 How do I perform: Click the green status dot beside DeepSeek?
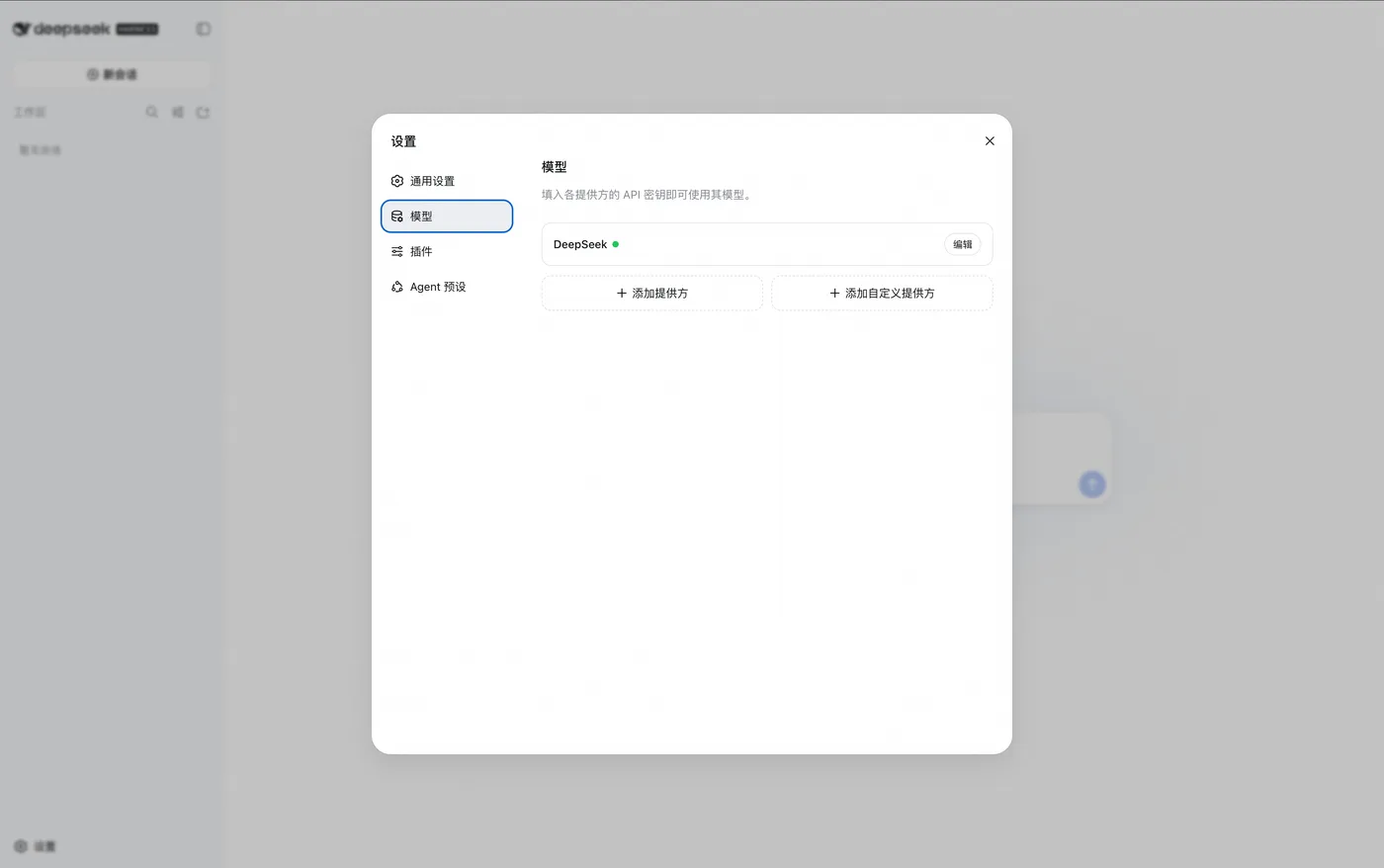tap(616, 244)
